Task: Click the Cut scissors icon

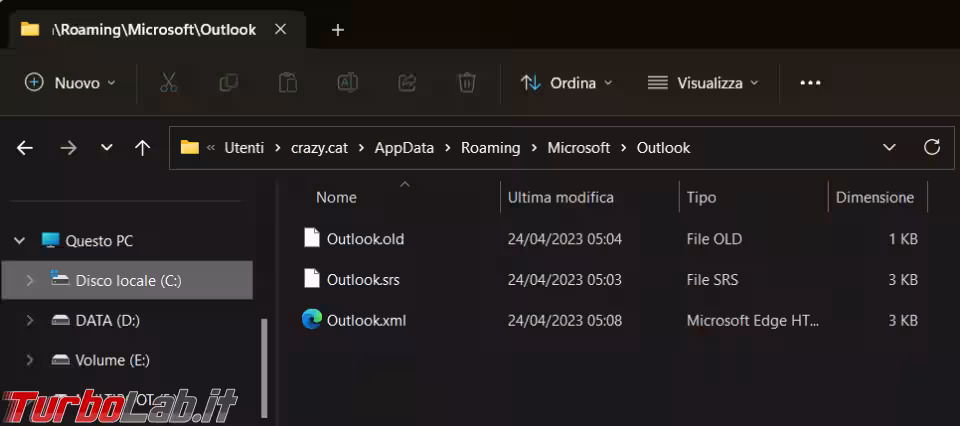Action: (x=168, y=83)
